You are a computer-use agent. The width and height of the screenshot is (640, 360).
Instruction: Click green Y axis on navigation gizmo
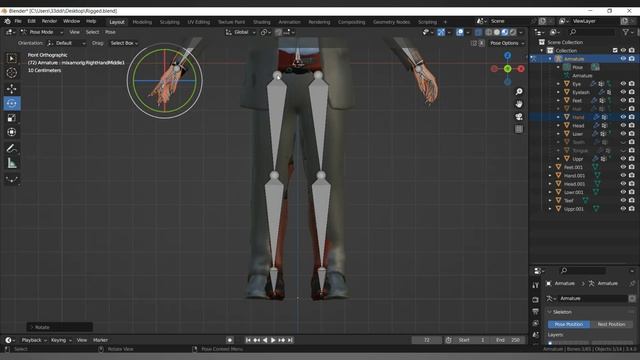tap(507, 69)
